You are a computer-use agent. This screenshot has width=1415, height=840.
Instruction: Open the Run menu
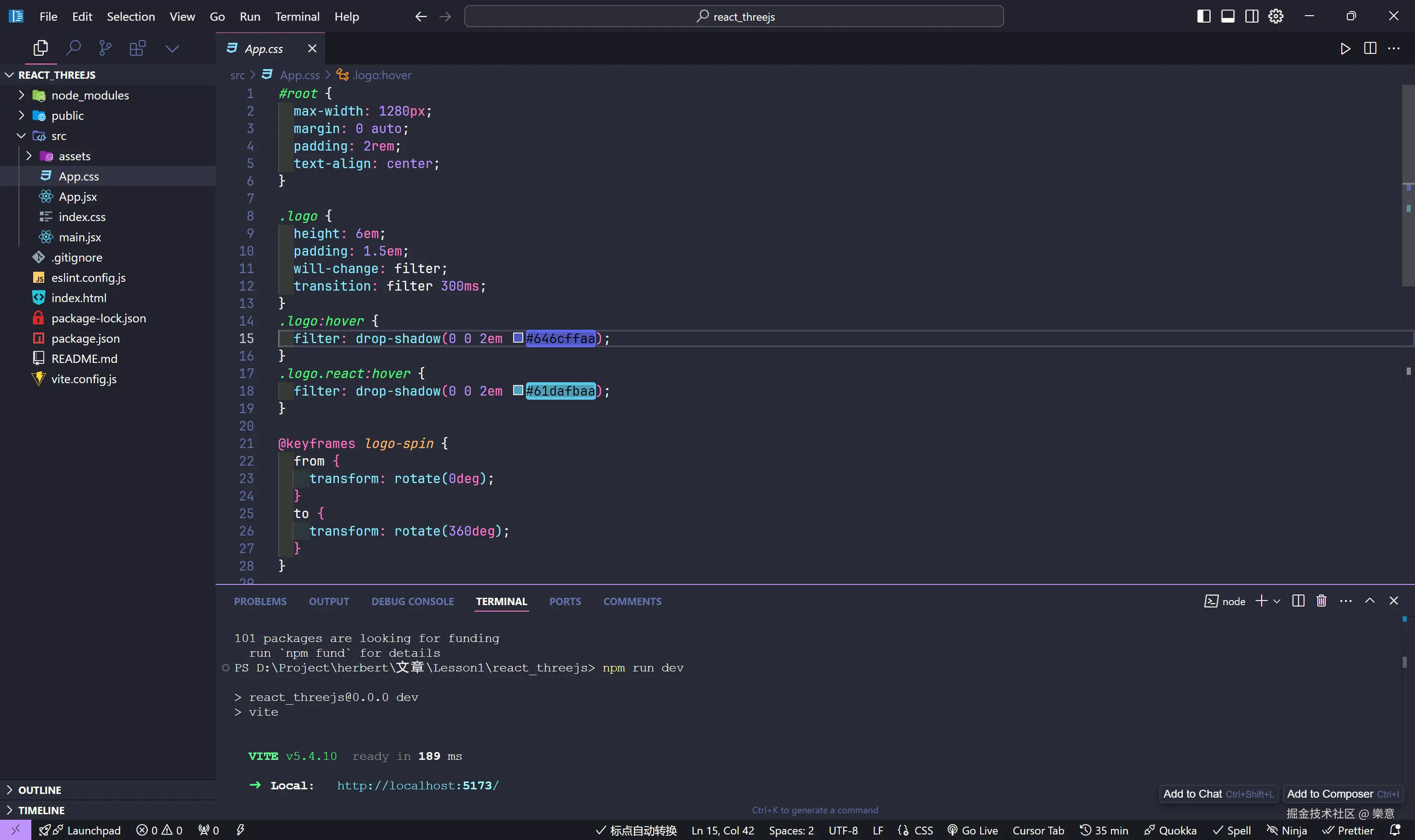(250, 17)
